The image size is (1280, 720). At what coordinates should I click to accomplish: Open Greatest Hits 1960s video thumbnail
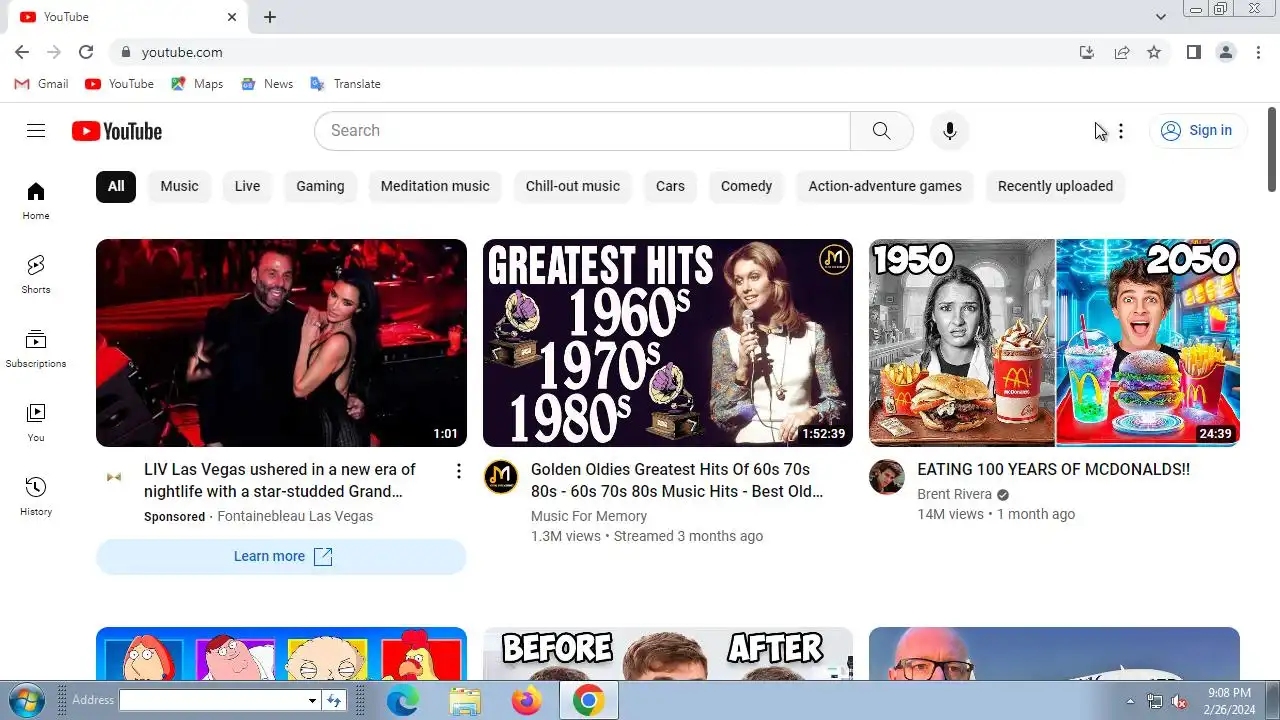668,343
